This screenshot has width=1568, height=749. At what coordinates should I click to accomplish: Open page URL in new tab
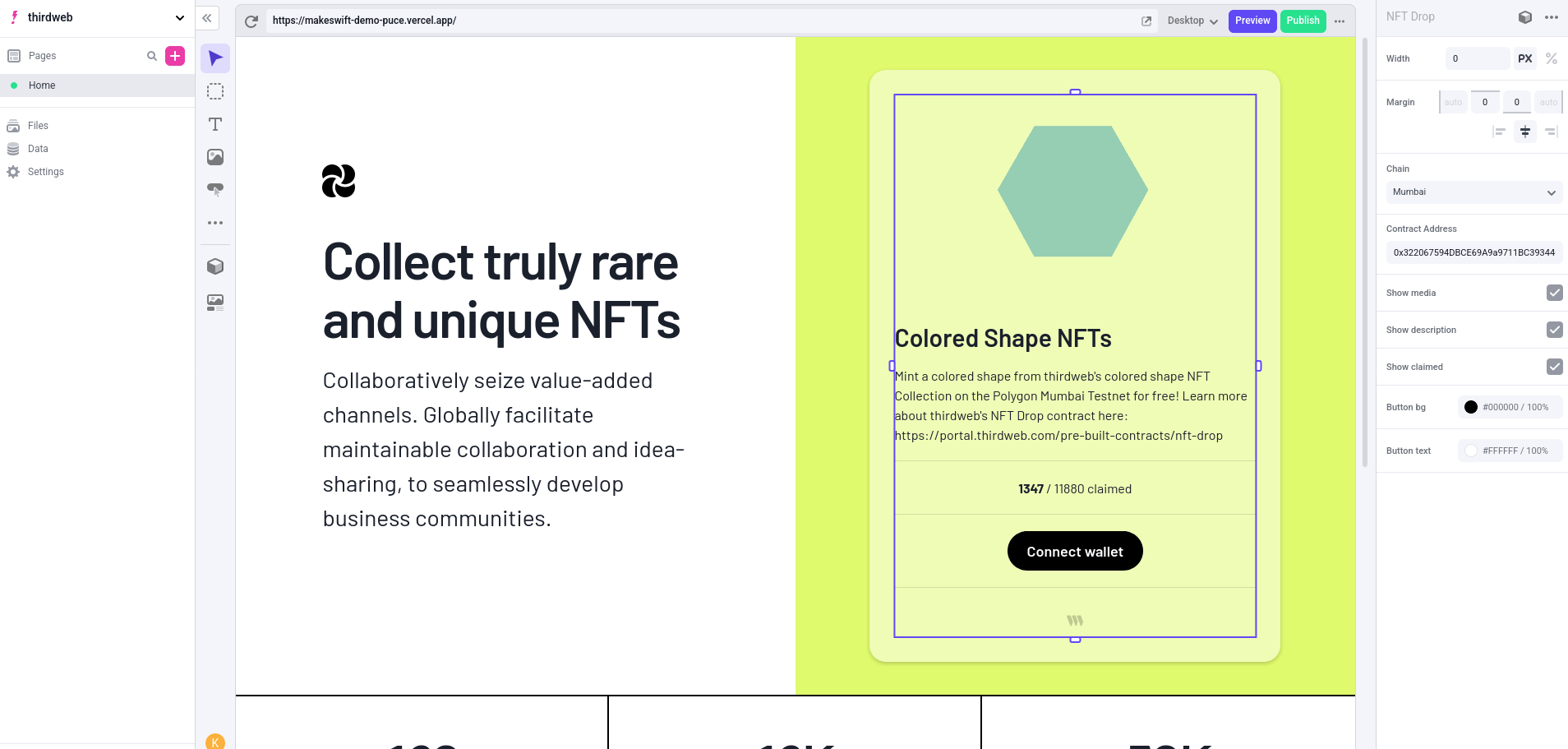pyautogui.click(x=1146, y=21)
